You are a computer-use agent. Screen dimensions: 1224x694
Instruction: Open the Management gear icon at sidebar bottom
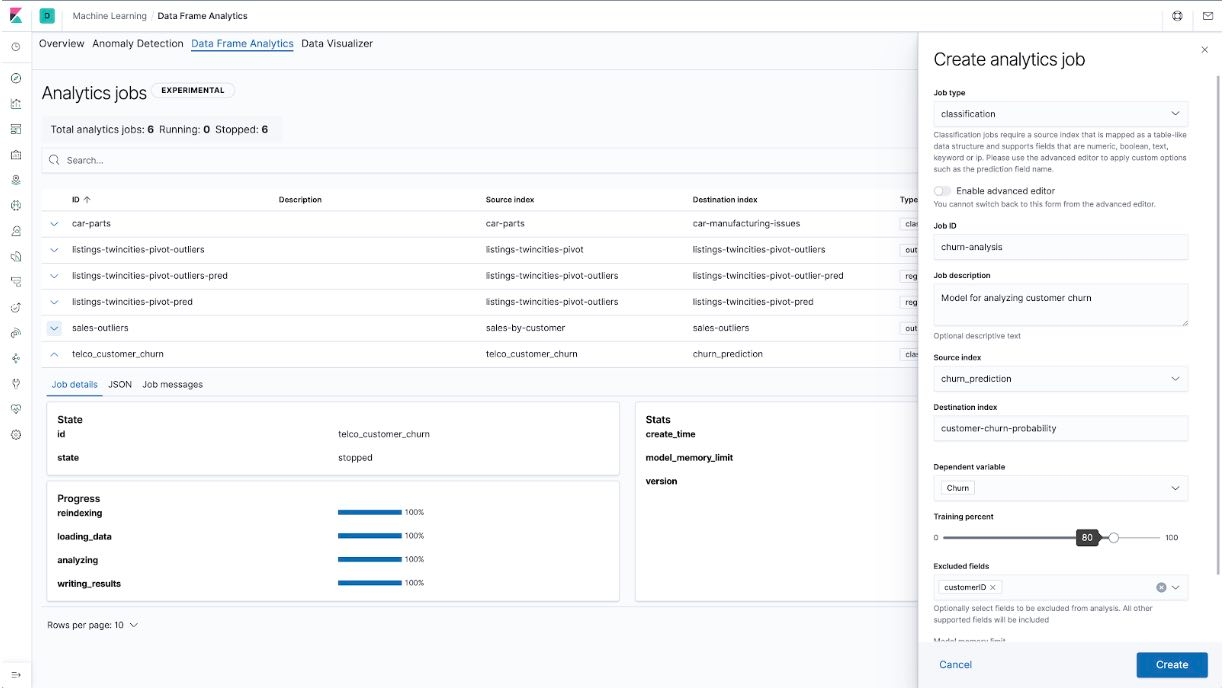click(14, 434)
